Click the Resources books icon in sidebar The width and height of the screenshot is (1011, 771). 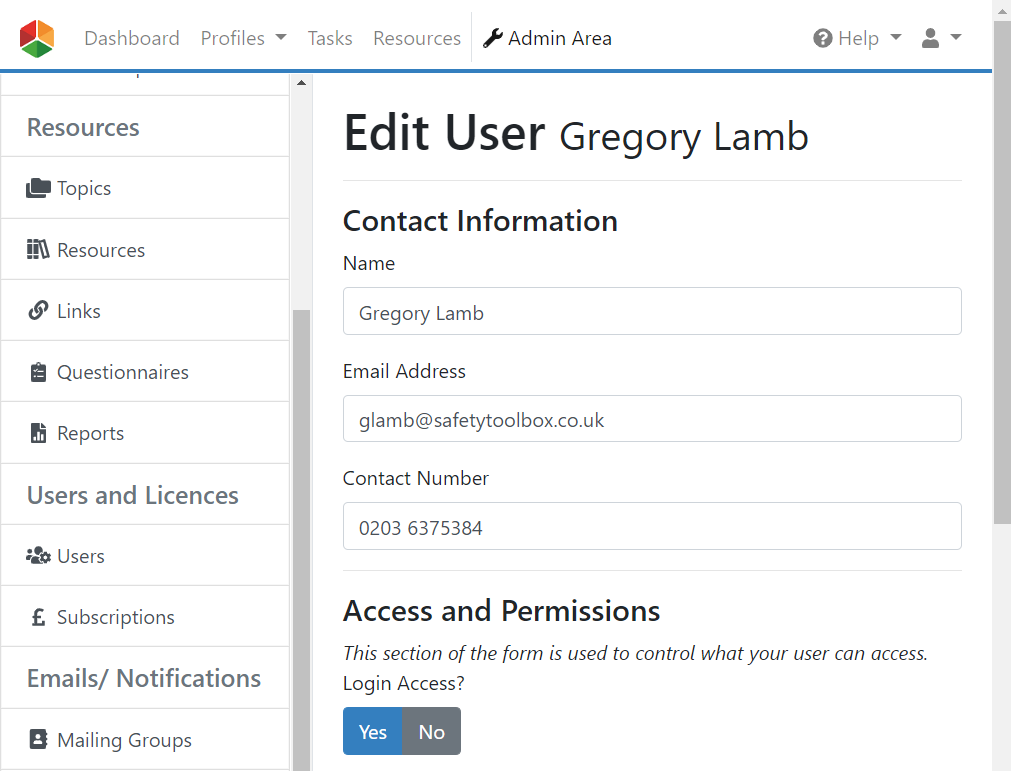pos(38,250)
